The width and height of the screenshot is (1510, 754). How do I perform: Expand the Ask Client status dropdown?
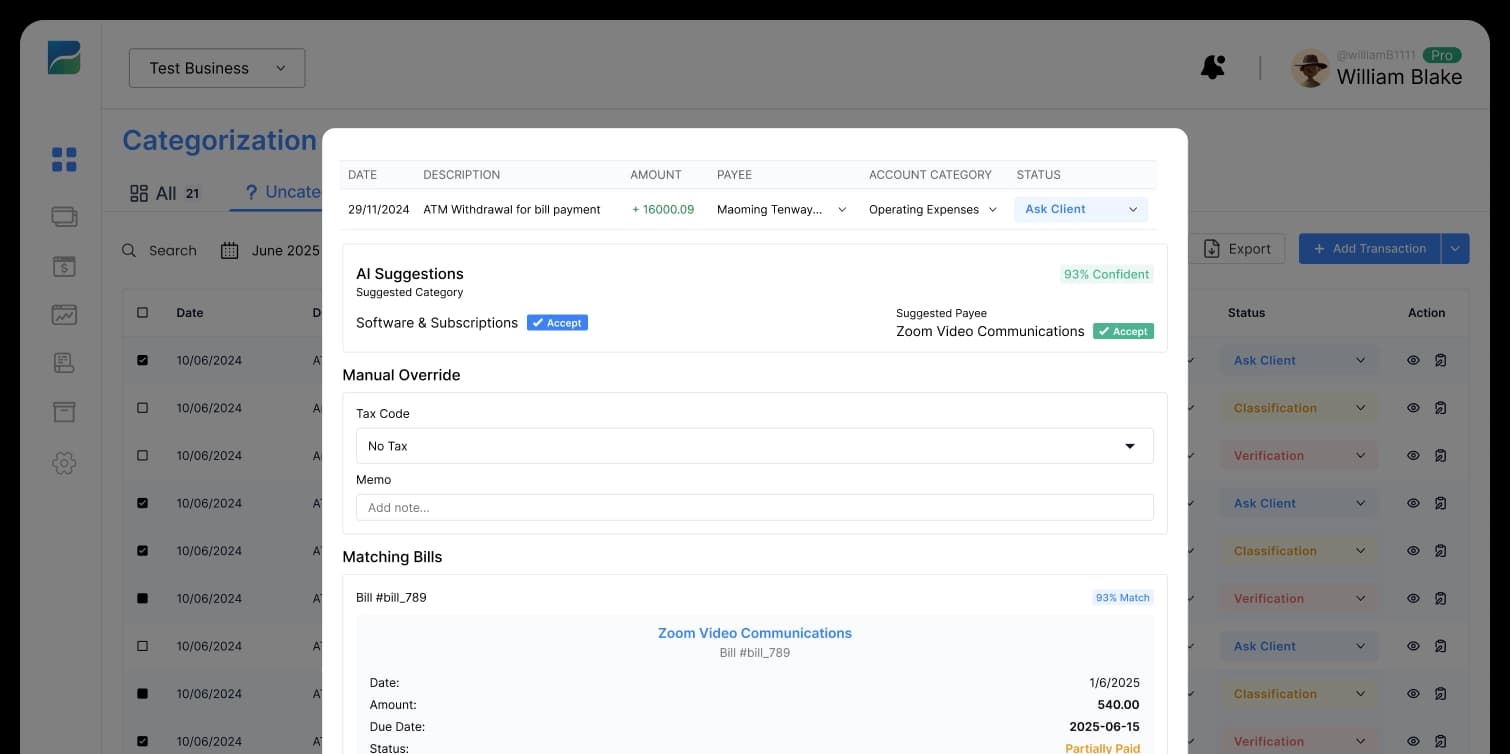[x=1080, y=209]
